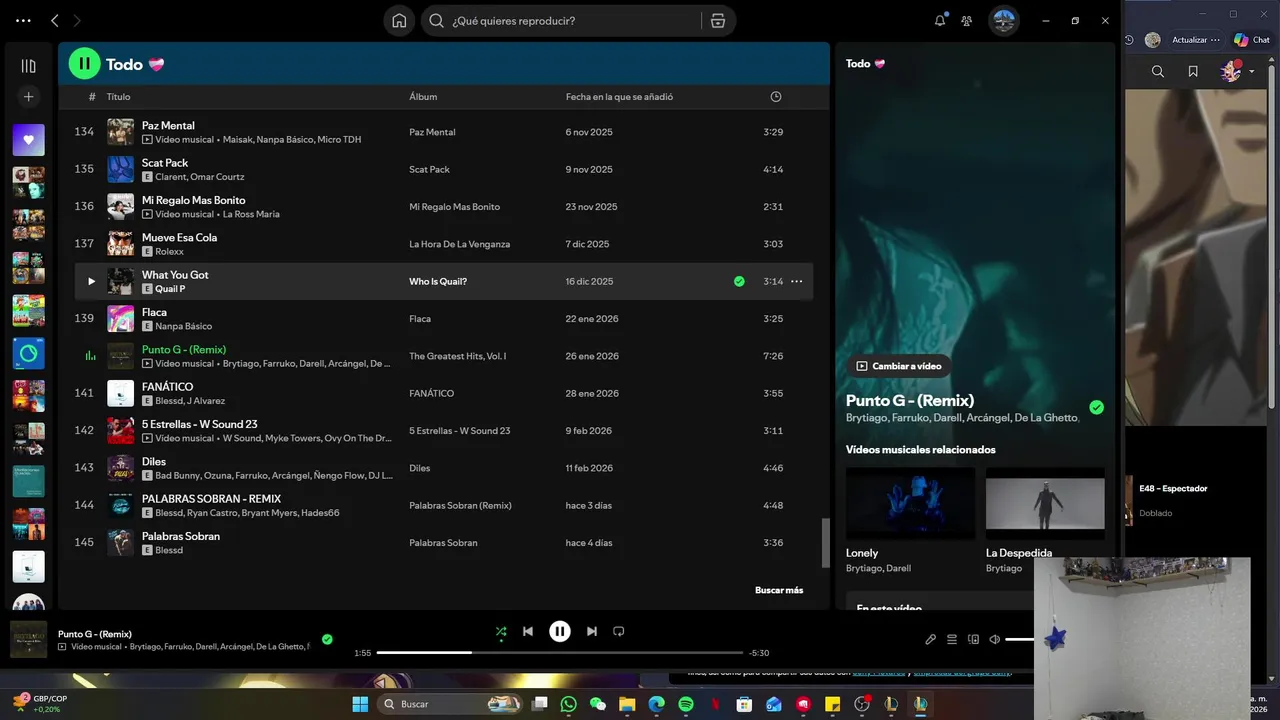Toggle shuffle playback
The height and width of the screenshot is (720, 1280).
(x=501, y=631)
